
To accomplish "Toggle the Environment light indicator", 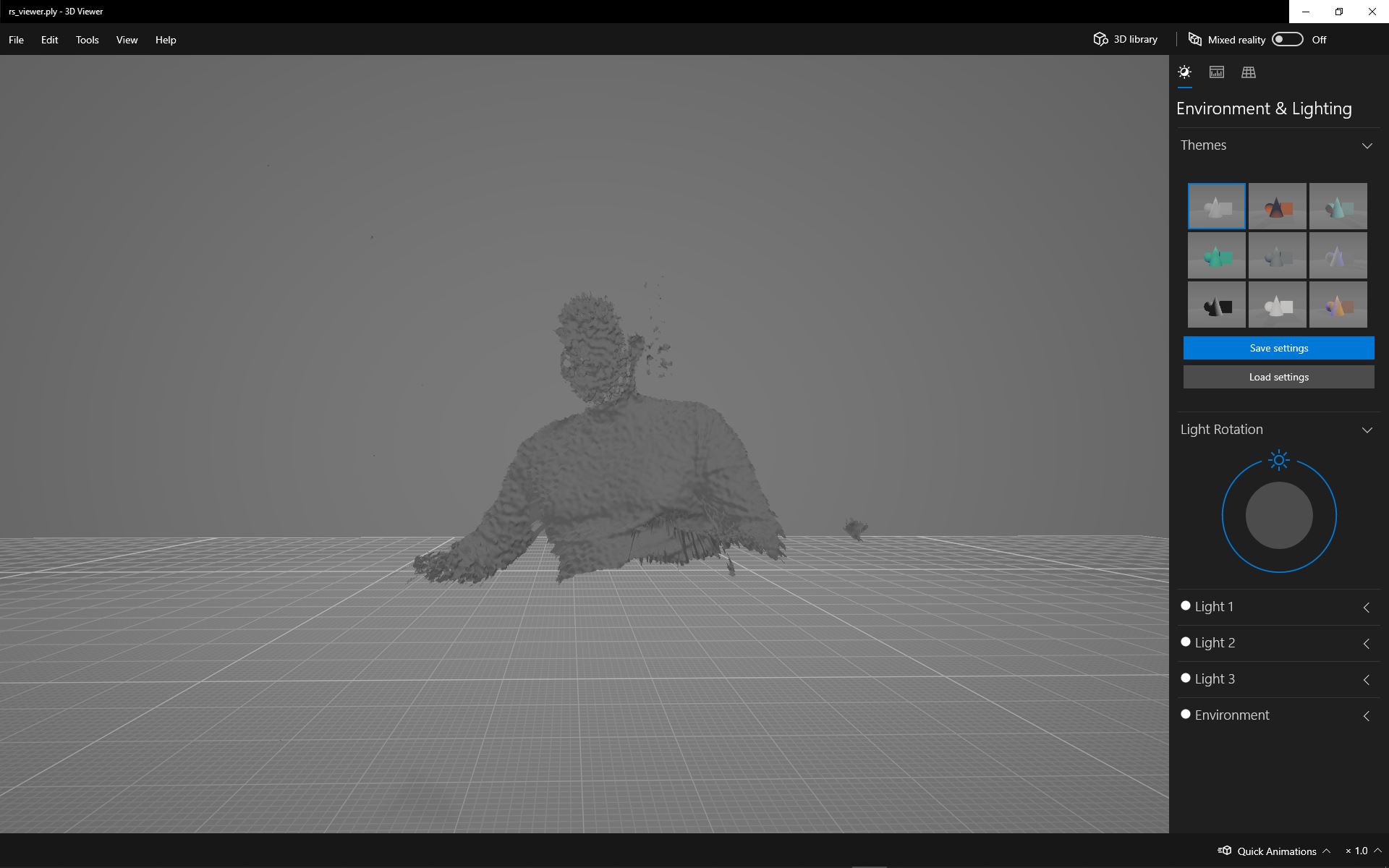I will tap(1186, 714).
